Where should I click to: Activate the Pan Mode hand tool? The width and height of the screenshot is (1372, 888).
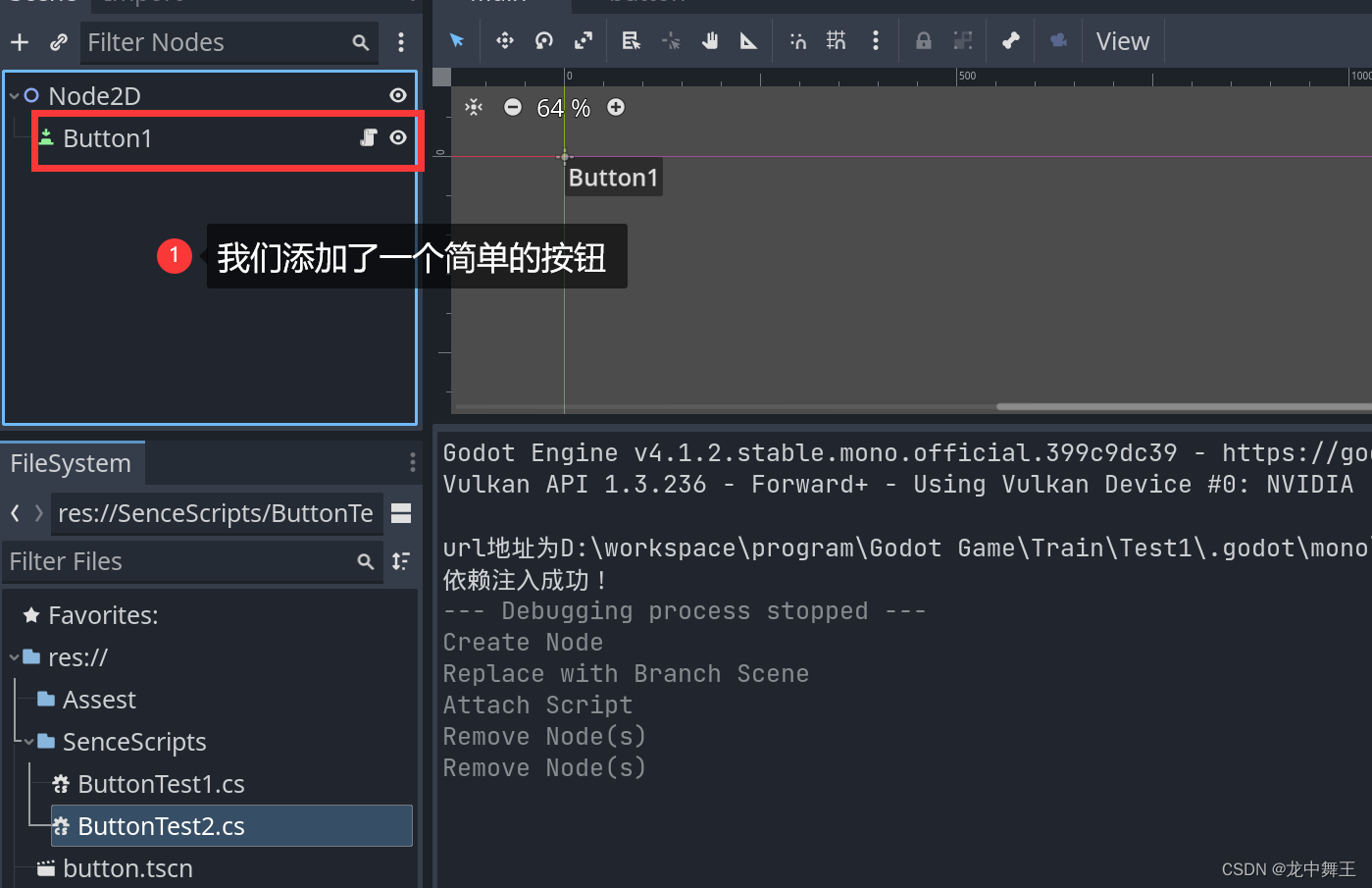(x=710, y=40)
